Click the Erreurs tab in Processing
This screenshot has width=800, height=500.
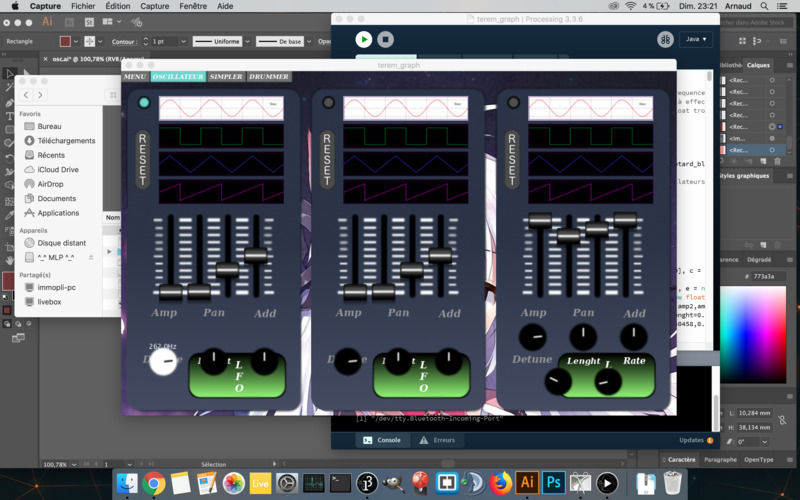point(437,440)
